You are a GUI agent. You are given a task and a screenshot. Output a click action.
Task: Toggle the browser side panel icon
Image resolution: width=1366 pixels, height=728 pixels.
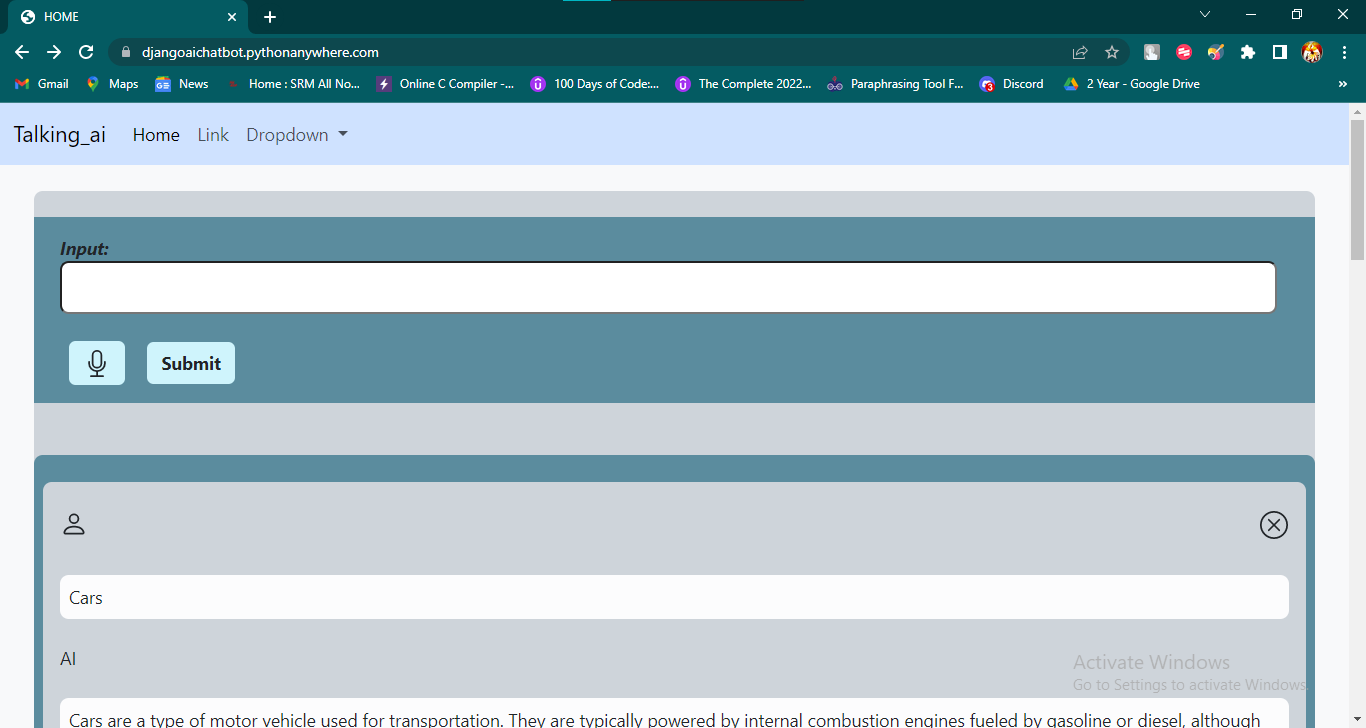[x=1279, y=52]
